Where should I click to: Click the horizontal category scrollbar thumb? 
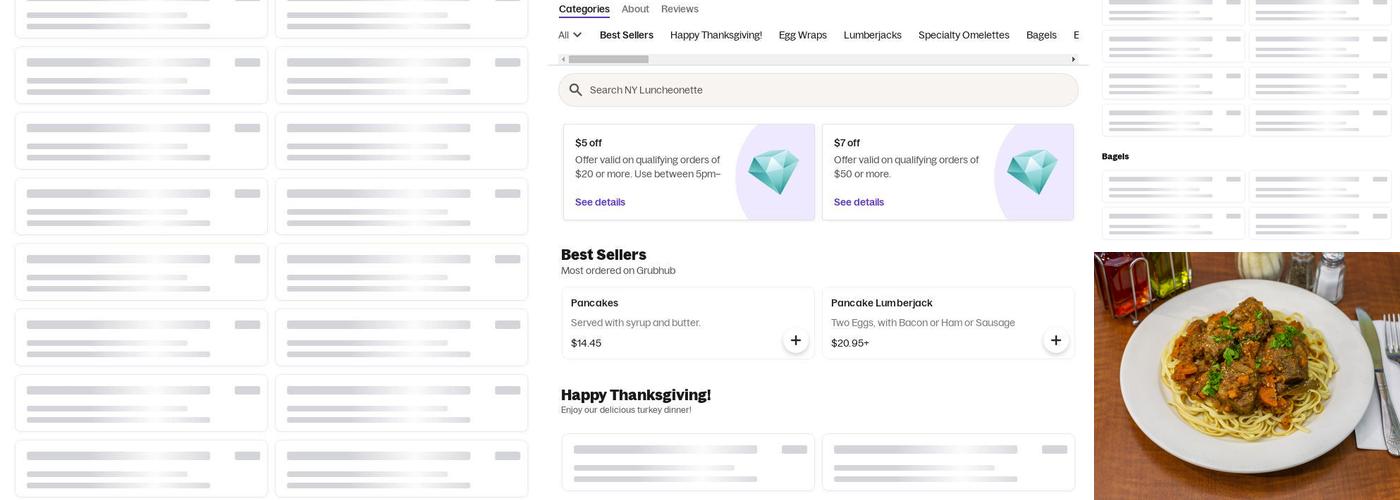click(608, 59)
